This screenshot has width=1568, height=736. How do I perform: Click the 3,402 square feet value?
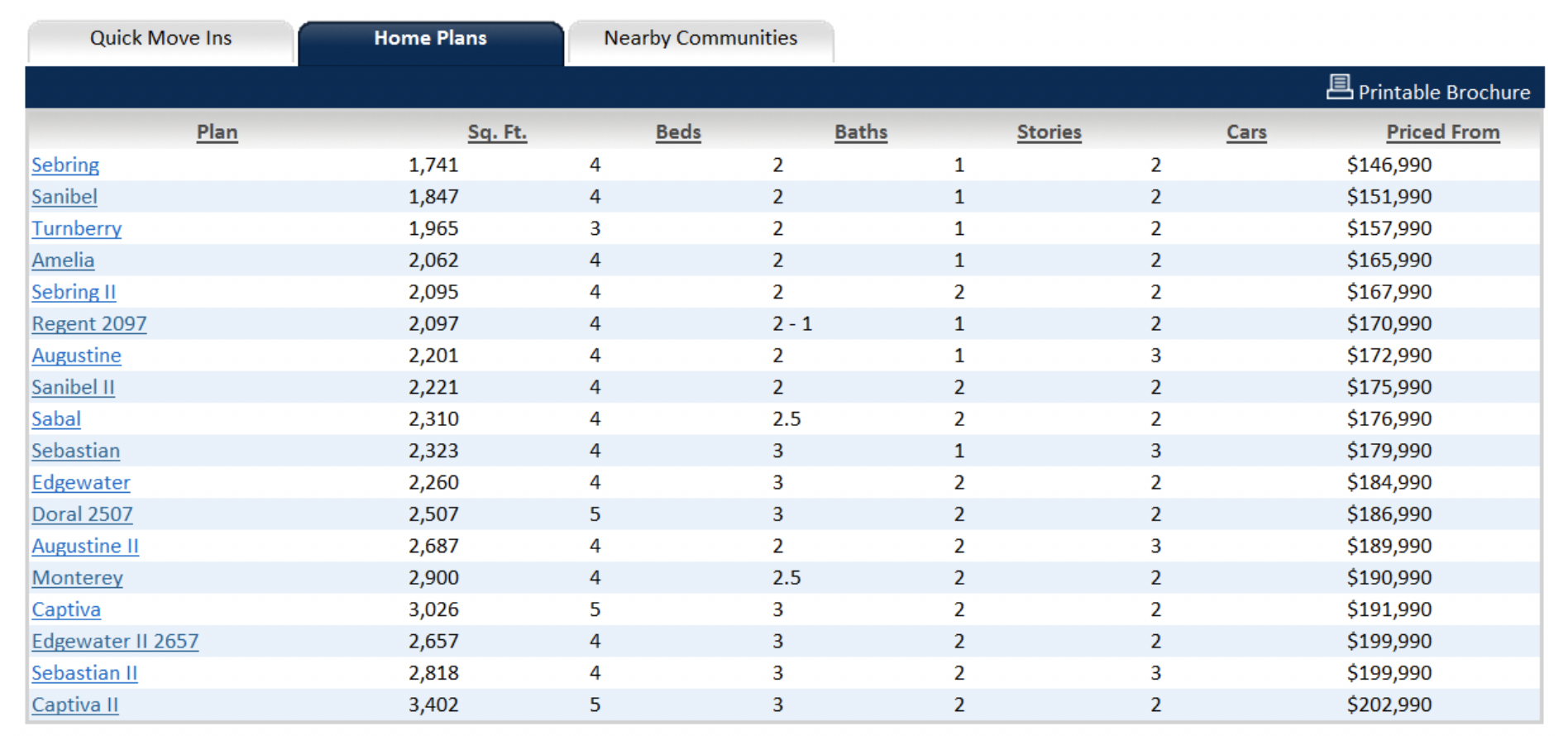[x=433, y=705]
